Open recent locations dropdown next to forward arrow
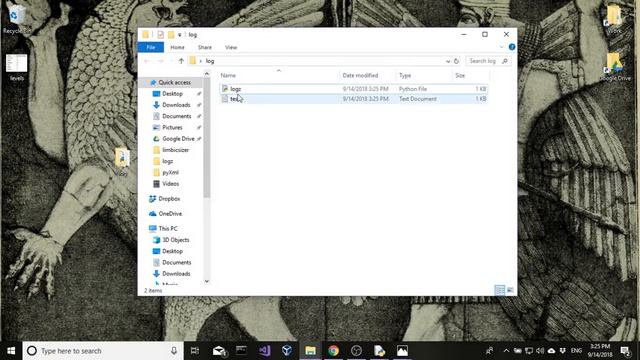 point(171,61)
